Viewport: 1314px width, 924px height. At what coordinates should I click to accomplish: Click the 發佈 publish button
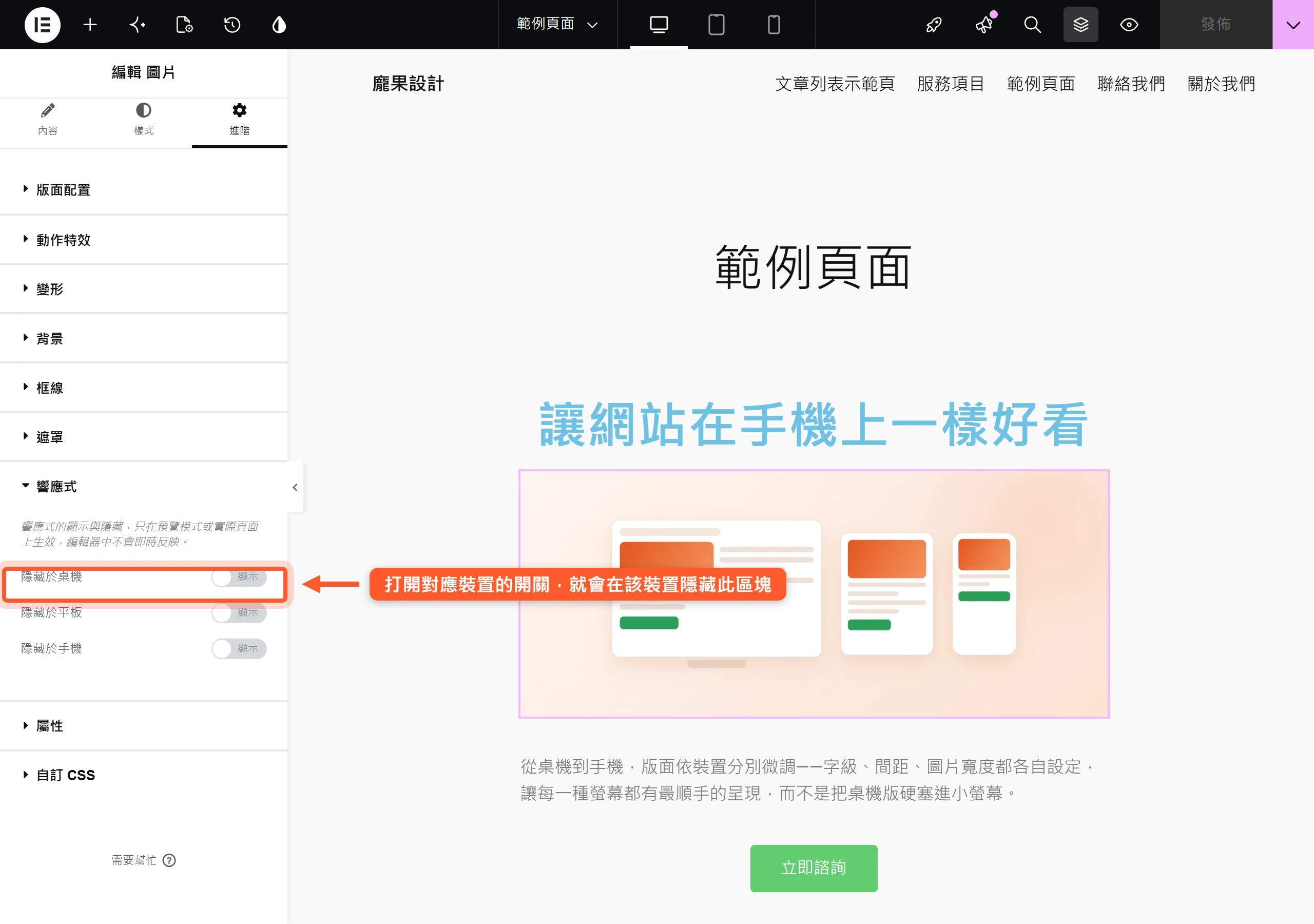coord(1216,25)
